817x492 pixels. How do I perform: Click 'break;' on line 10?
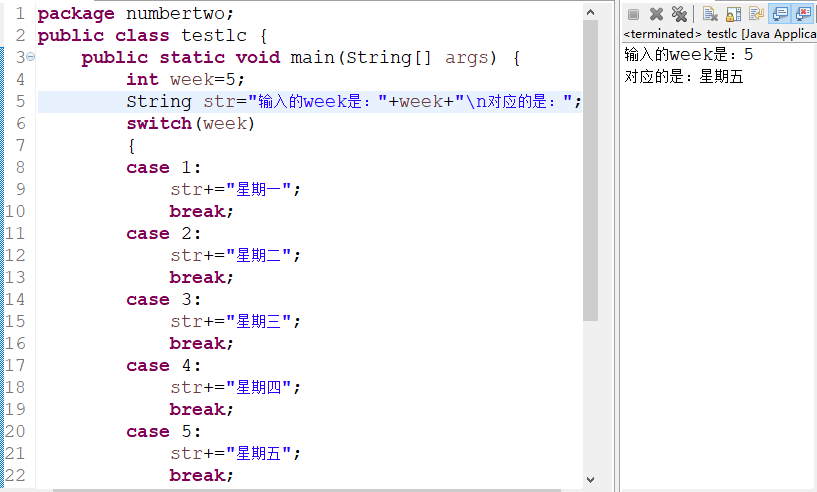pos(201,211)
